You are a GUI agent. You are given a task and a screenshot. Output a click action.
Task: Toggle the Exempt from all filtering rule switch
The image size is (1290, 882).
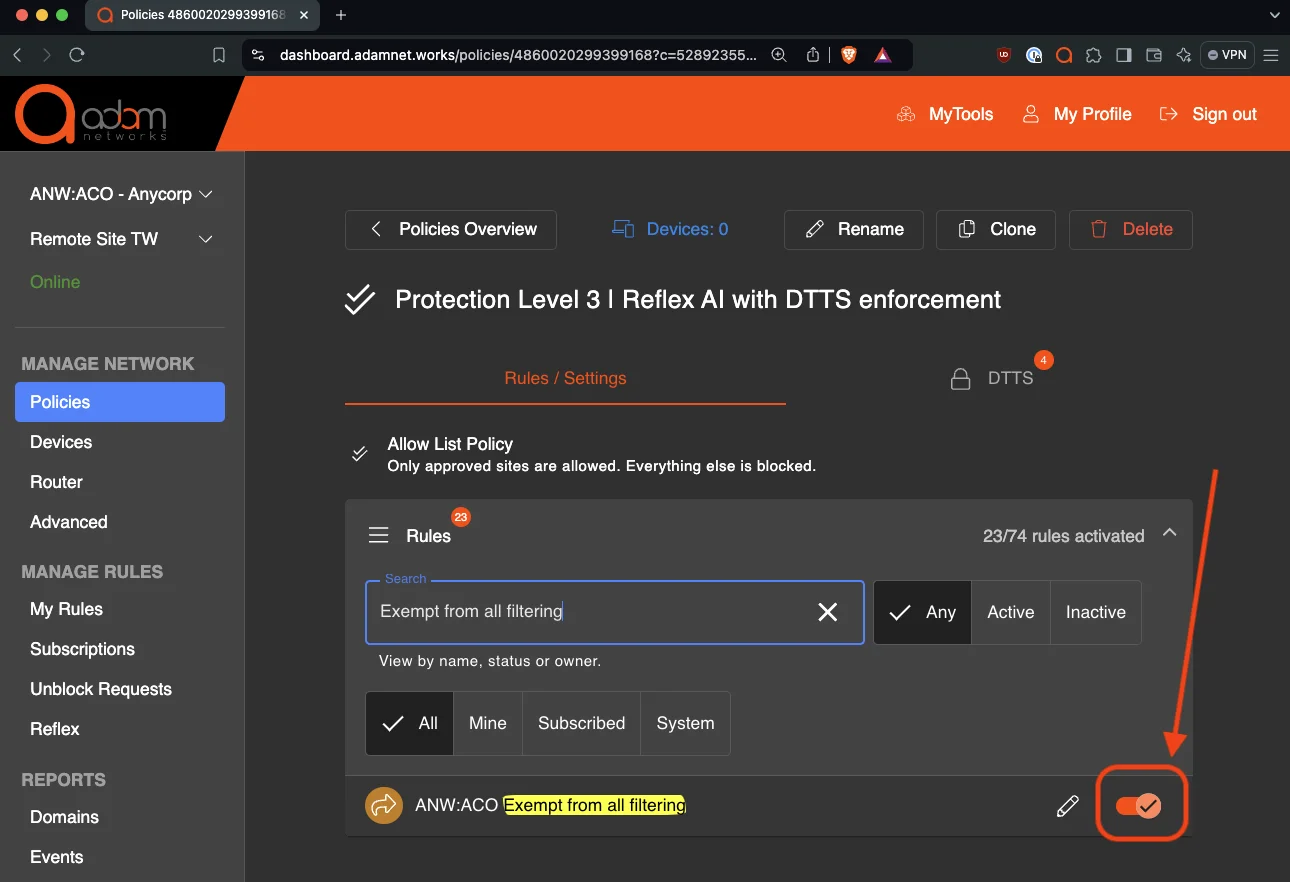(x=1138, y=805)
